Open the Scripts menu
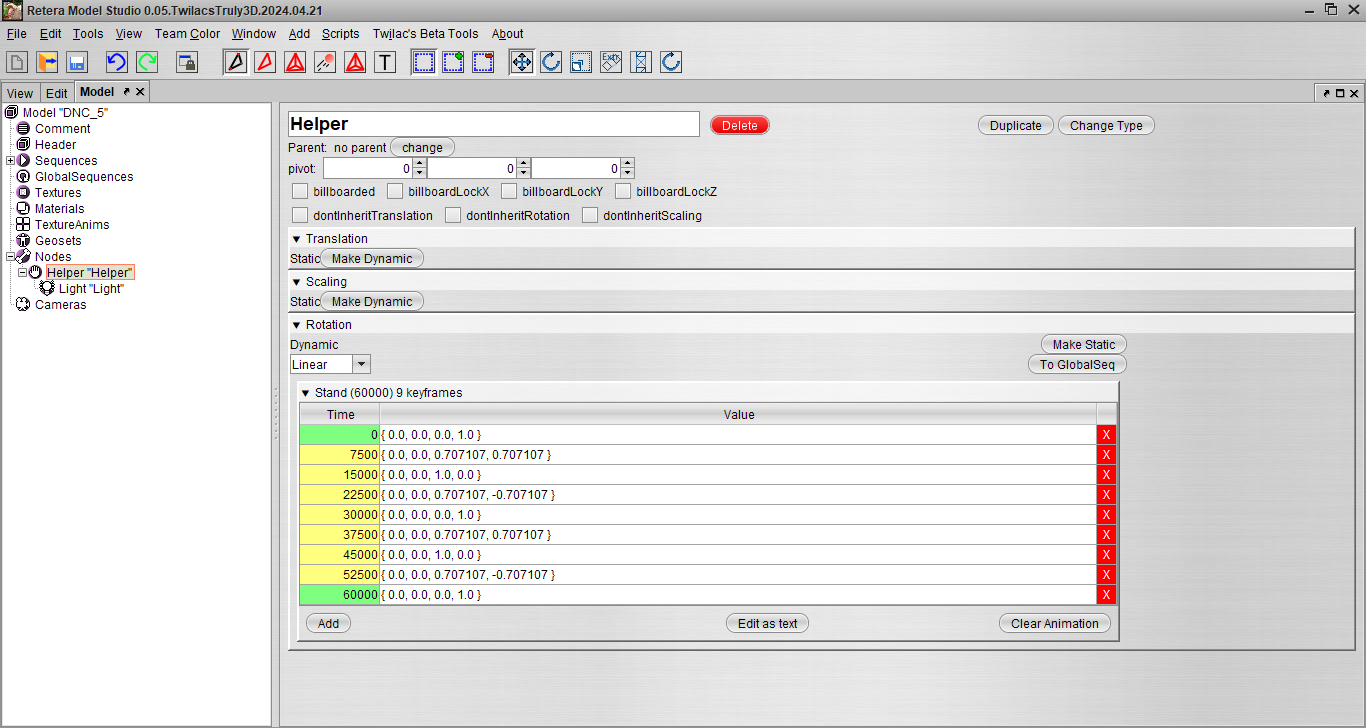This screenshot has width=1366, height=728. point(340,34)
